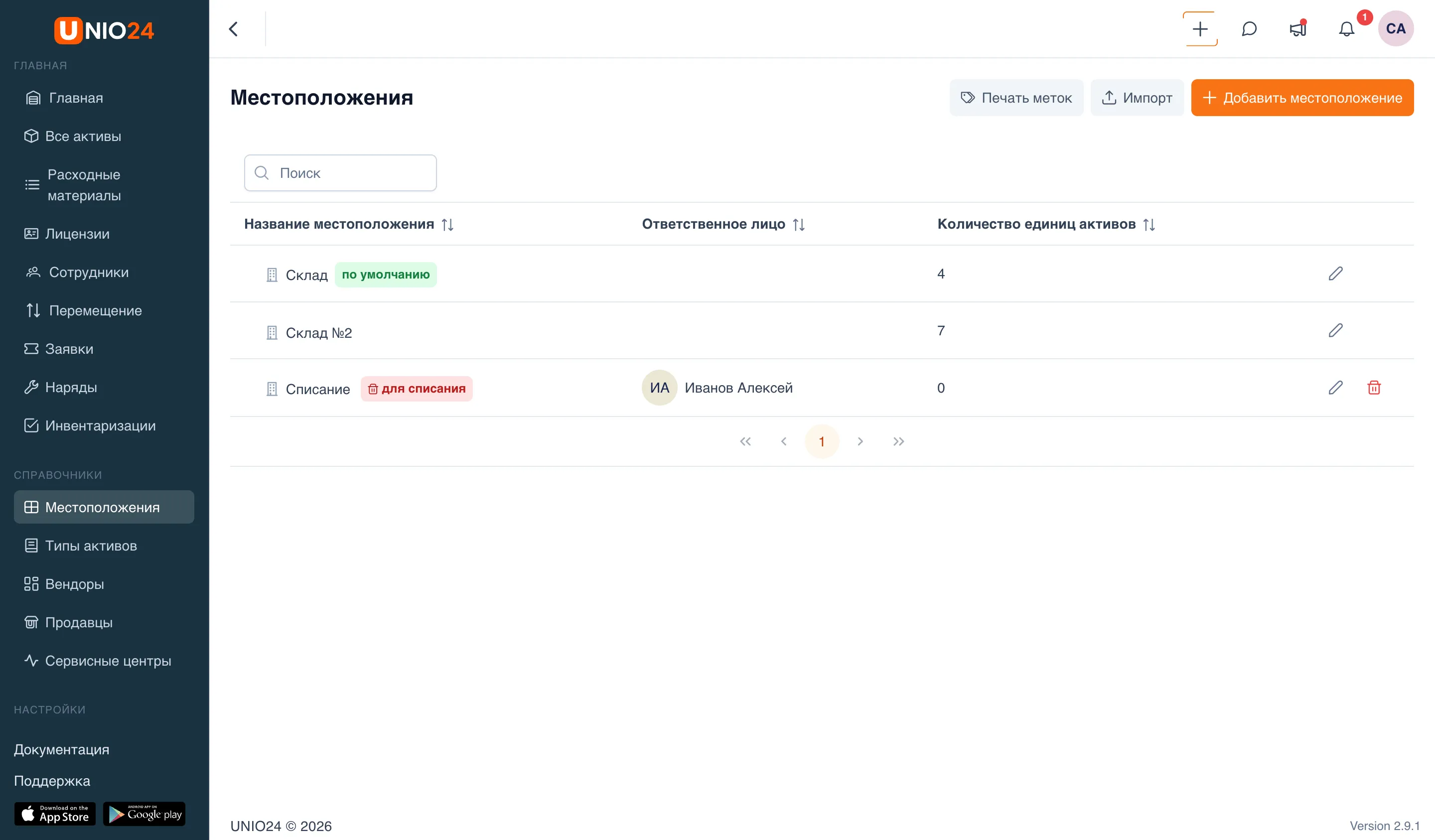Click Version 2.9.1 footer text
This screenshot has width=1435, height=840.
pos(1384,826)
